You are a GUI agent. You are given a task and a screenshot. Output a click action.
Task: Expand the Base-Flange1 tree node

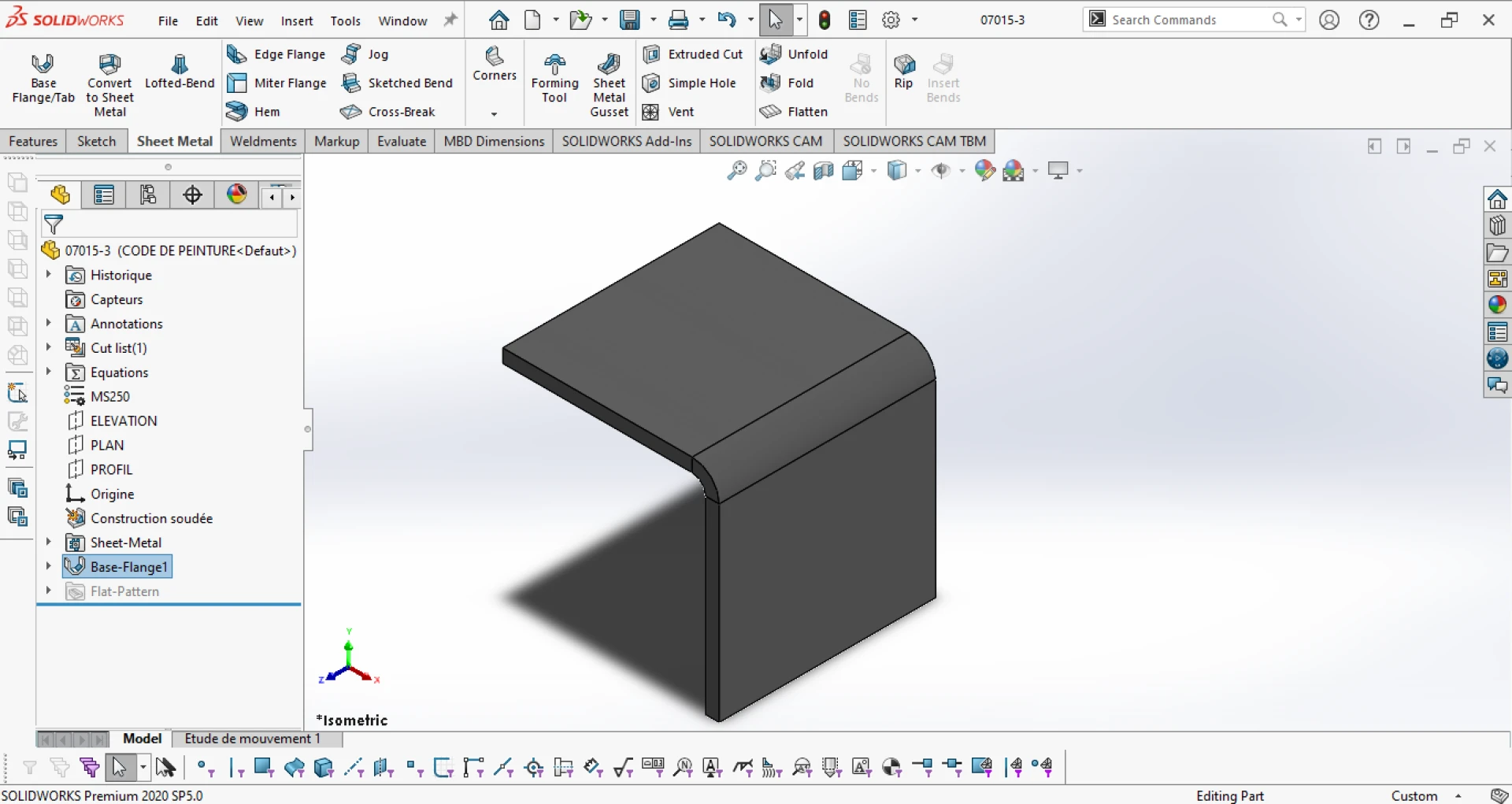[x=48, y=566]
